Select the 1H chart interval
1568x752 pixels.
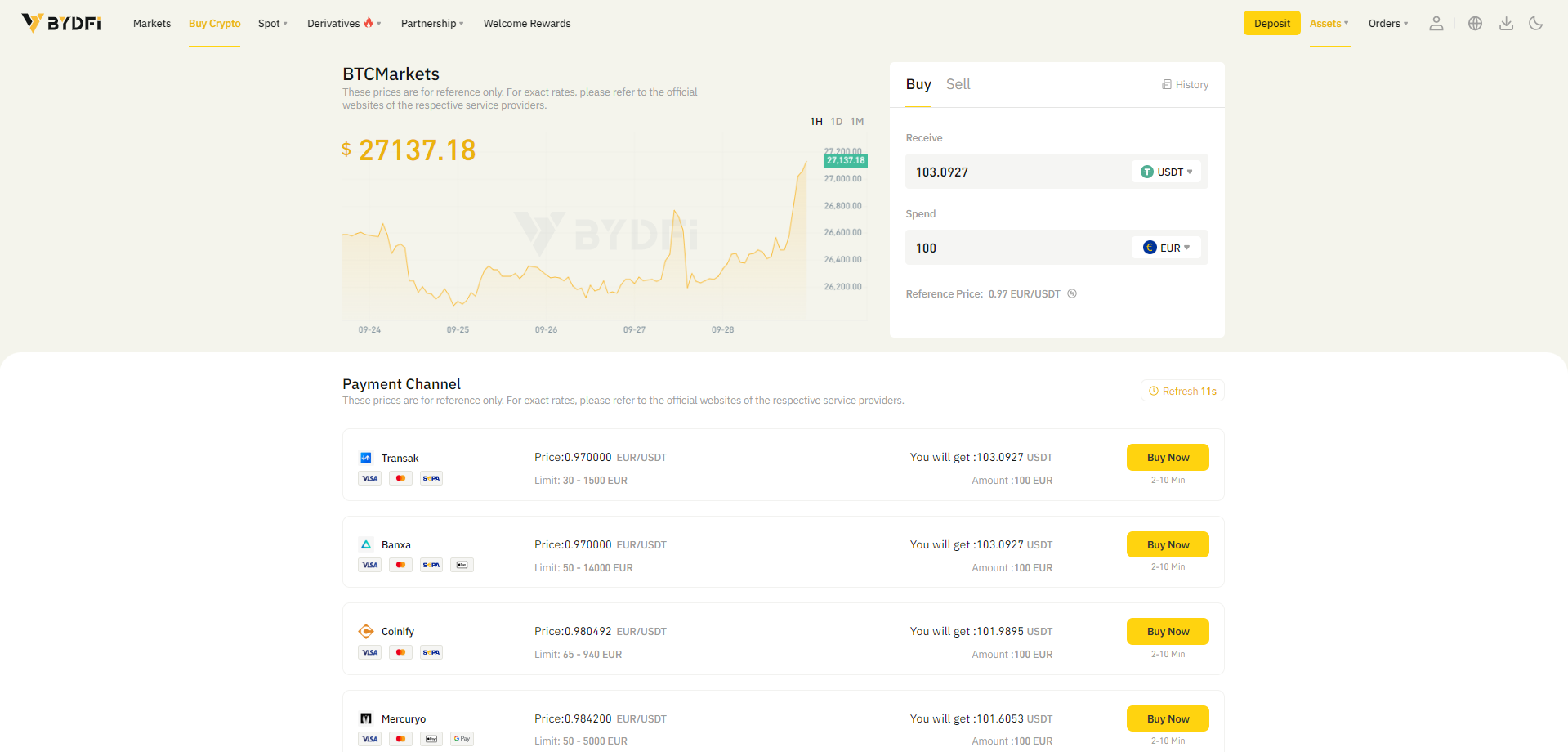(816, 122)
